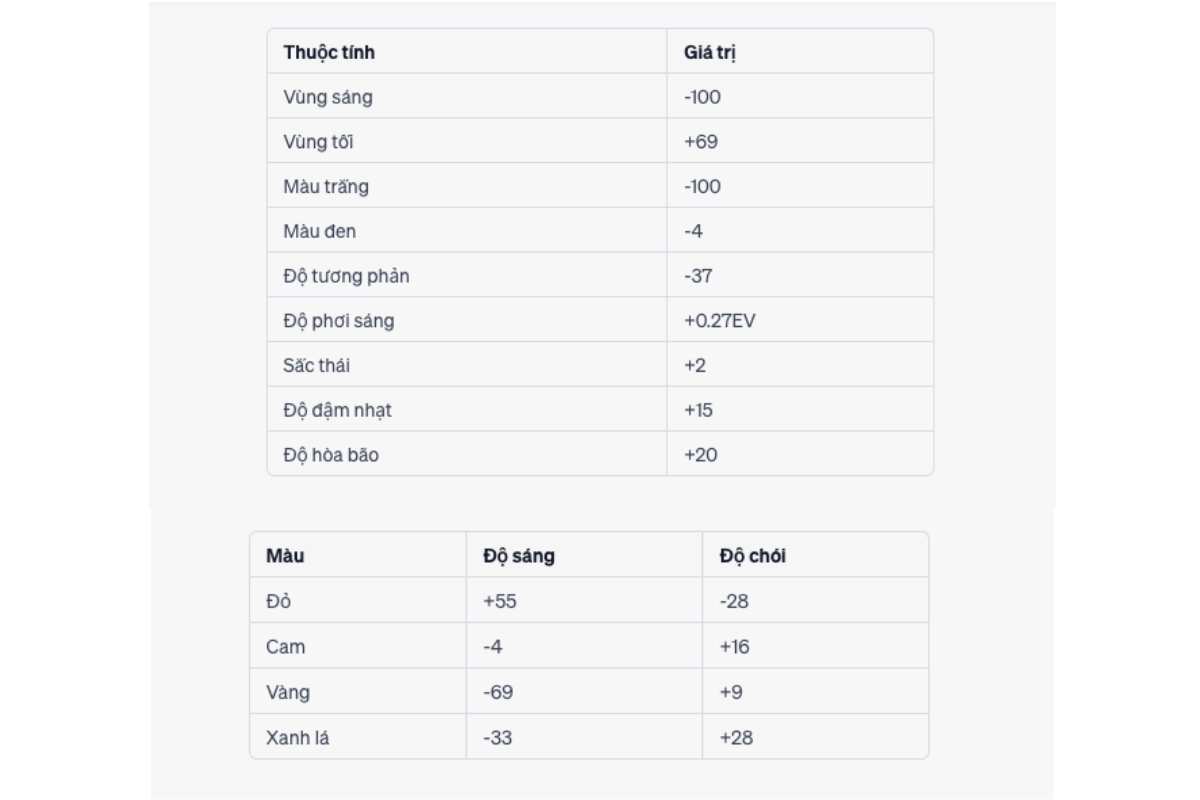
Task: Click the +16 Độ chói value for Cam
Action: click(x=734, y=647)
